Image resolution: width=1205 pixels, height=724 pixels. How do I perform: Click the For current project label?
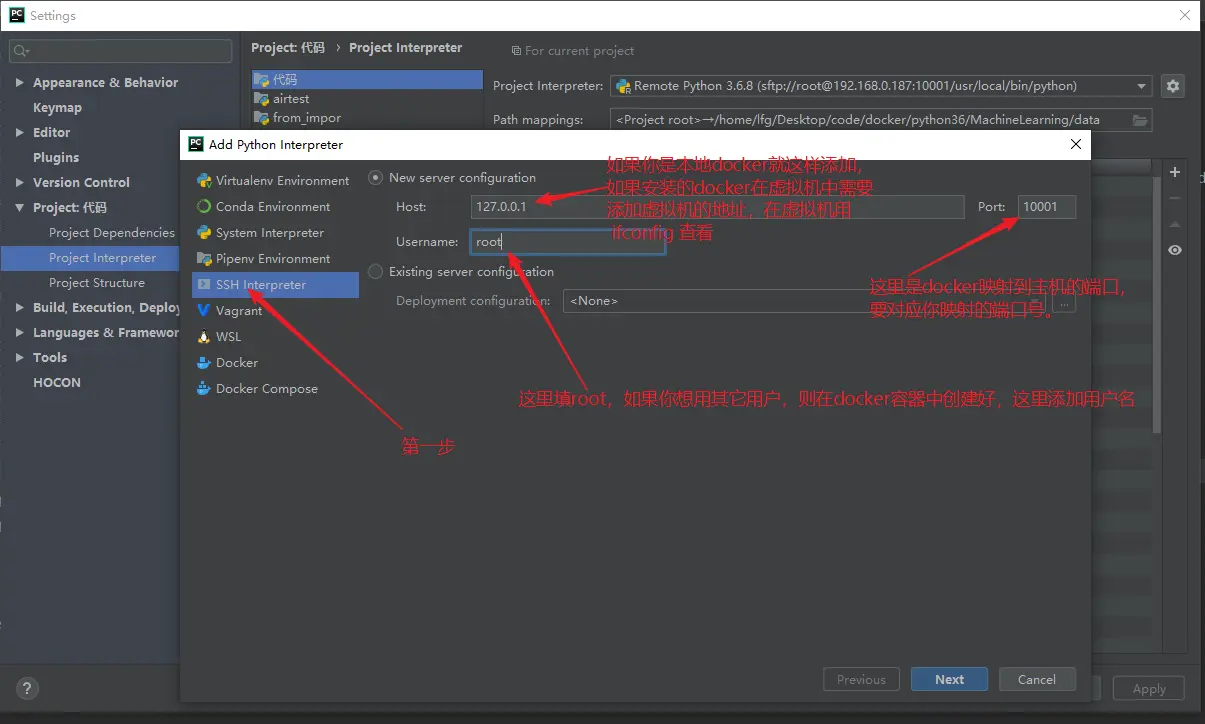(x=579, y=51)
